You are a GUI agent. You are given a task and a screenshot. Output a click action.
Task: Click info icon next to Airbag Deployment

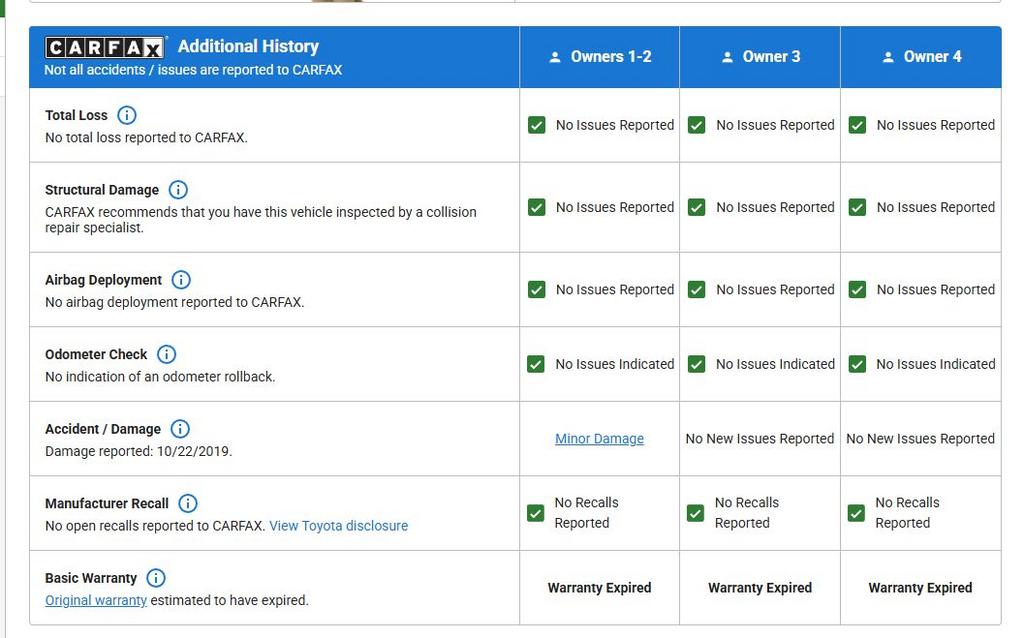tap(181, 280)
